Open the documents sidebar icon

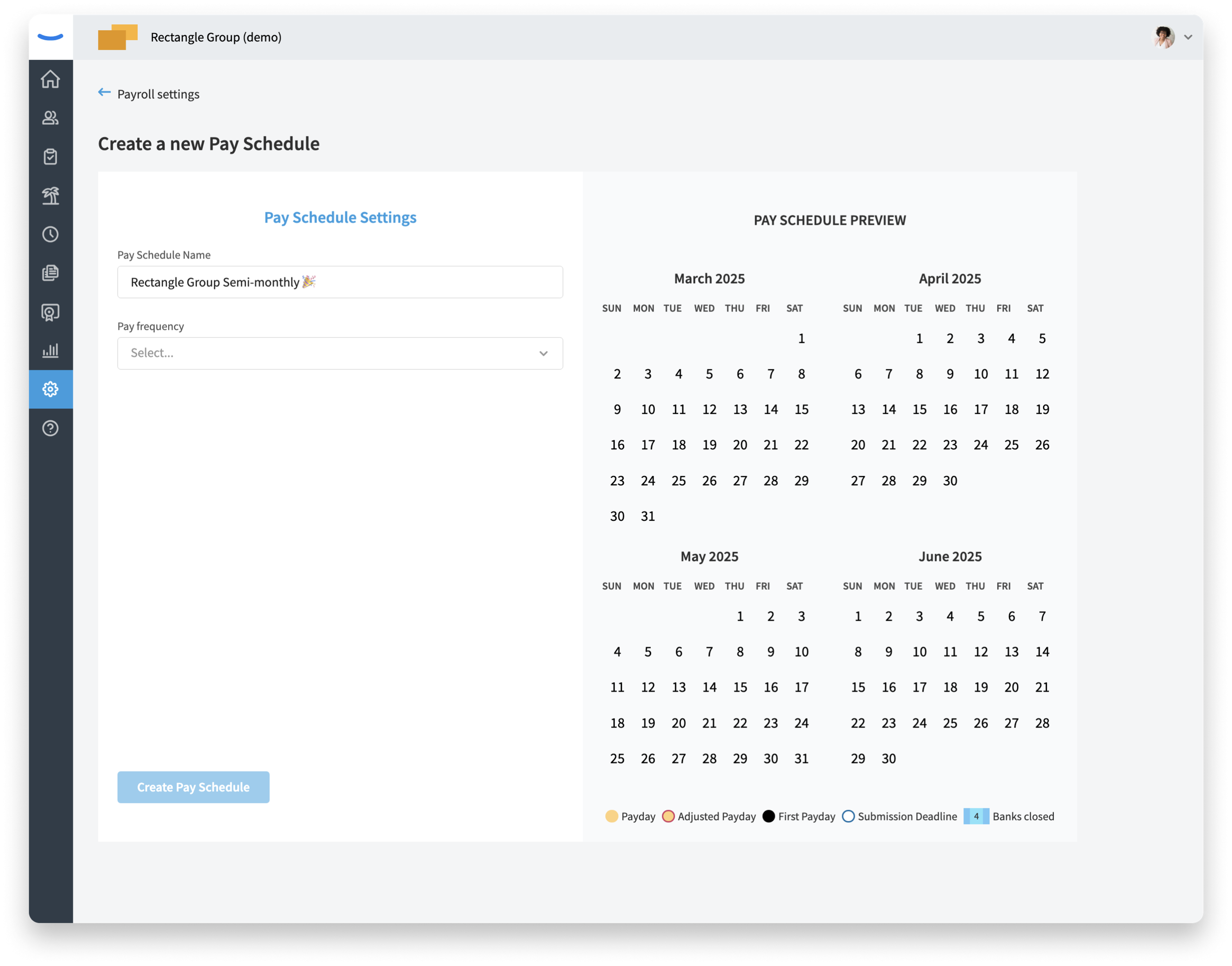50,273
